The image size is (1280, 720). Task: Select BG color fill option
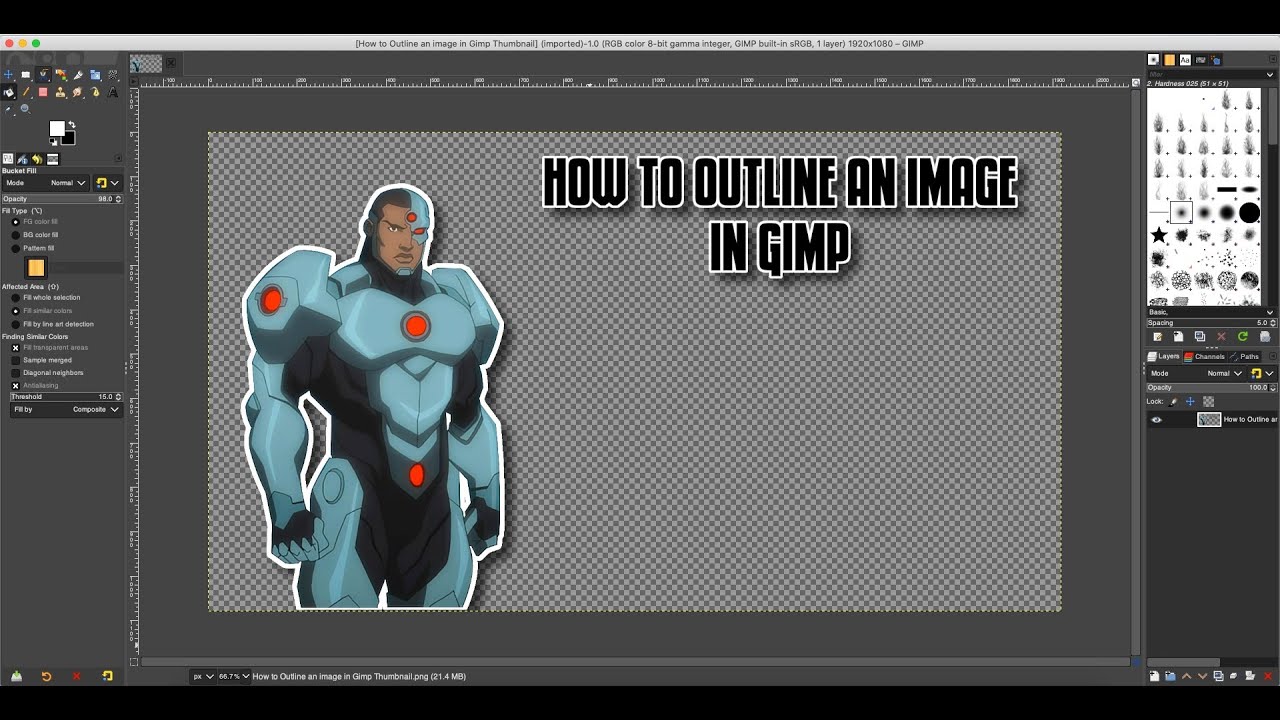point(15,235)
